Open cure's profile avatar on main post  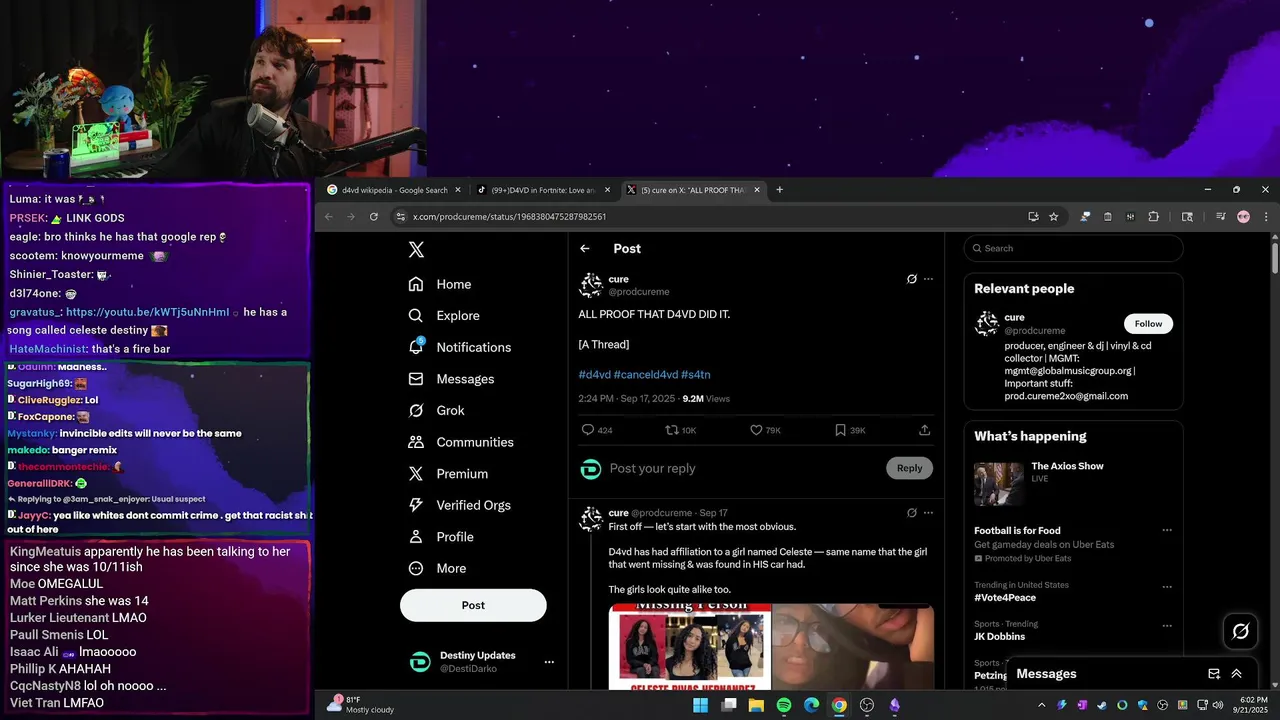pos(590,285)
